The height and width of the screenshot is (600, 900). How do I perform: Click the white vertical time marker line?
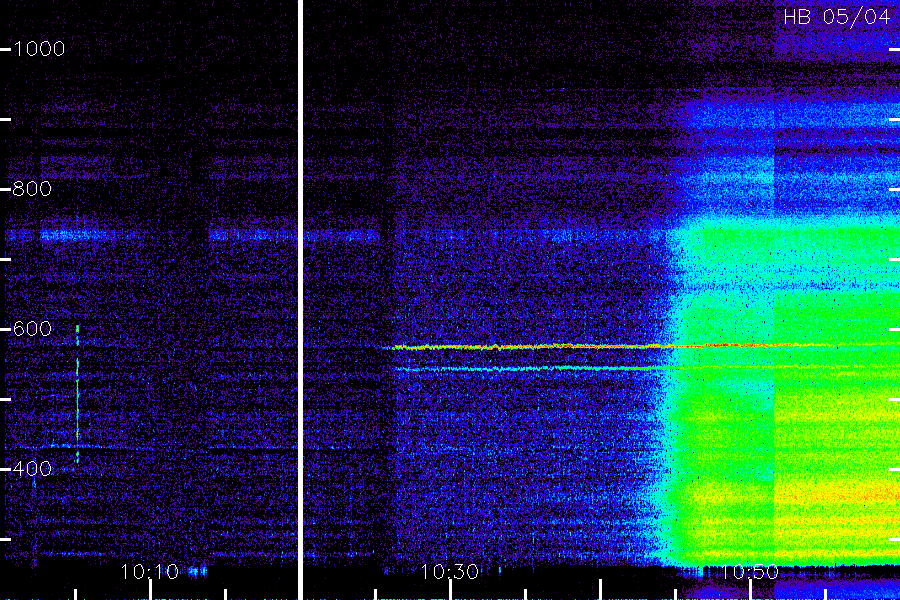pyautogui.click(x=300, y=300)
